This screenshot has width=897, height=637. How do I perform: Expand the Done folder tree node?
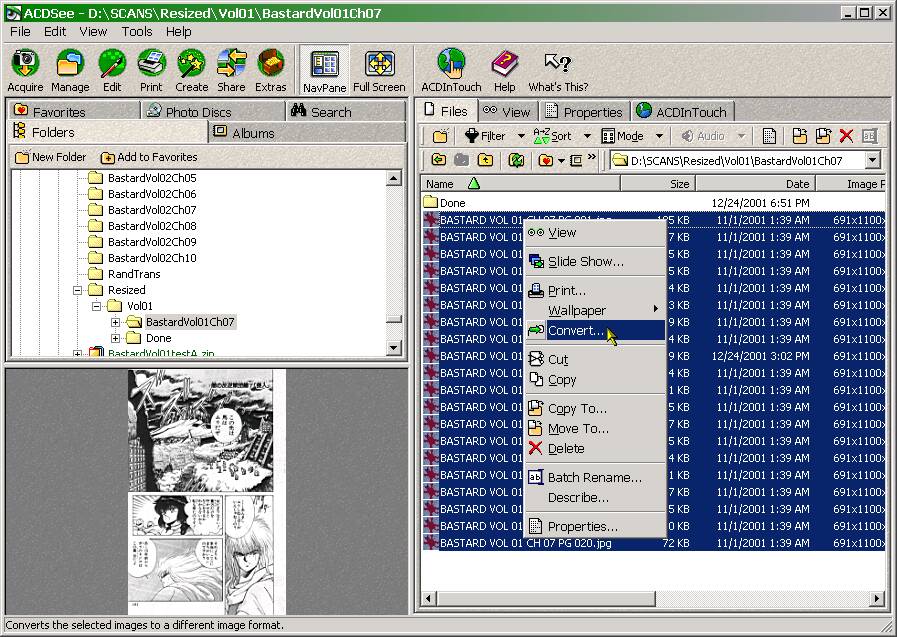click(x=115, y=338)
